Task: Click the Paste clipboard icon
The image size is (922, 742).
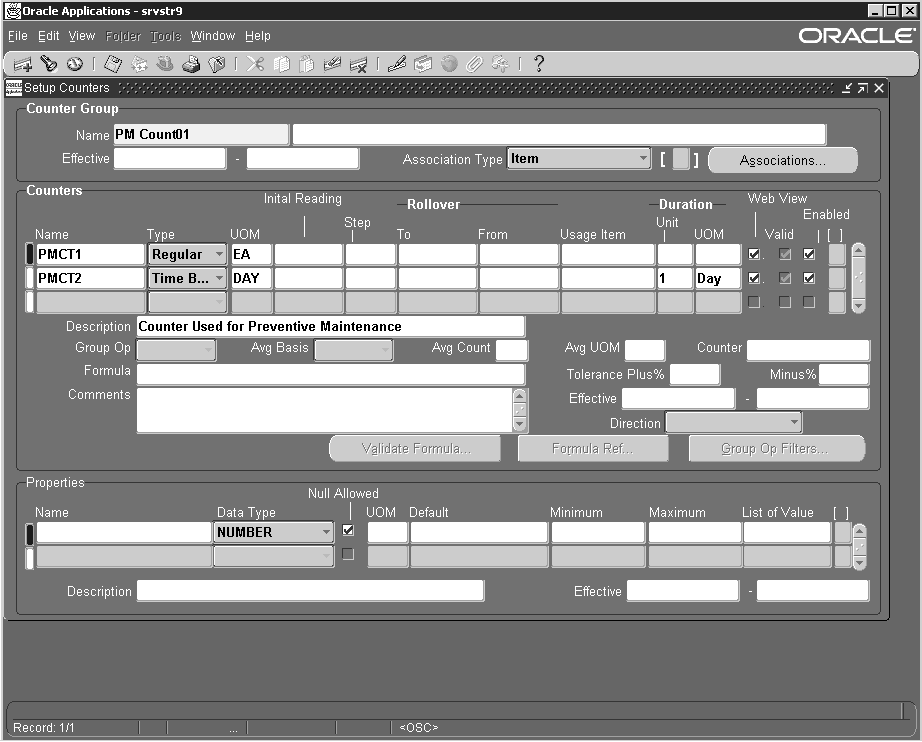Action: (x=307, y=63)
